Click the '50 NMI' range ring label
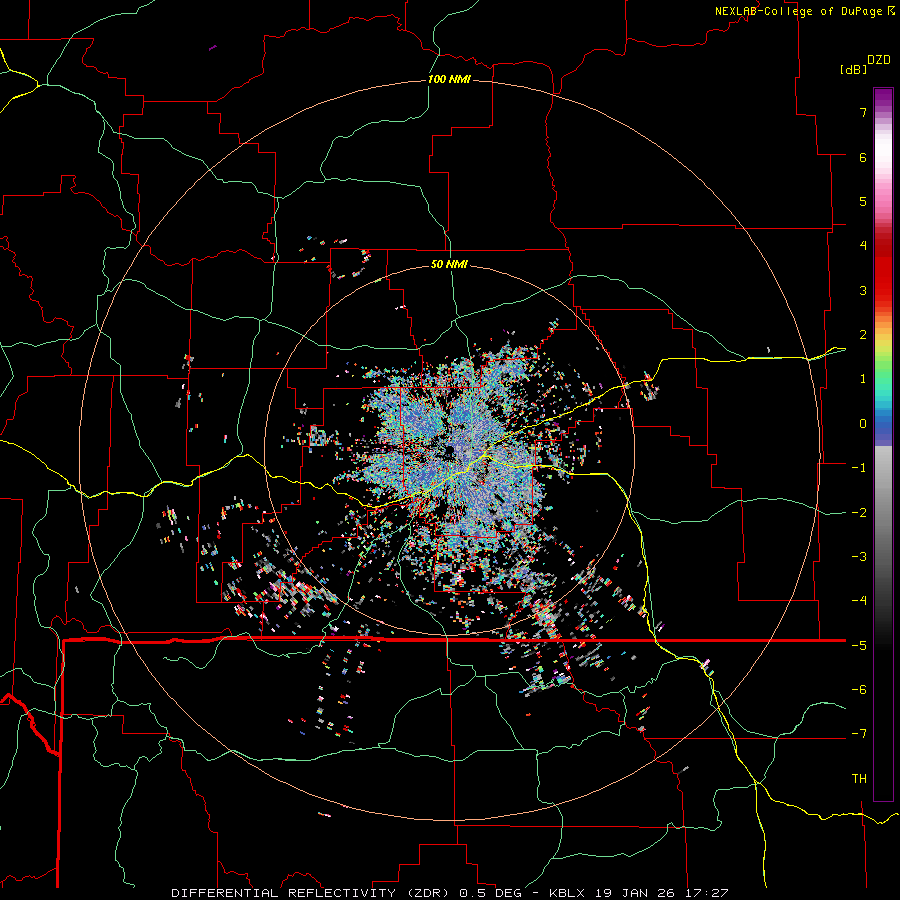This screenshot has height=900, width=900. click(x=449, y=264)
